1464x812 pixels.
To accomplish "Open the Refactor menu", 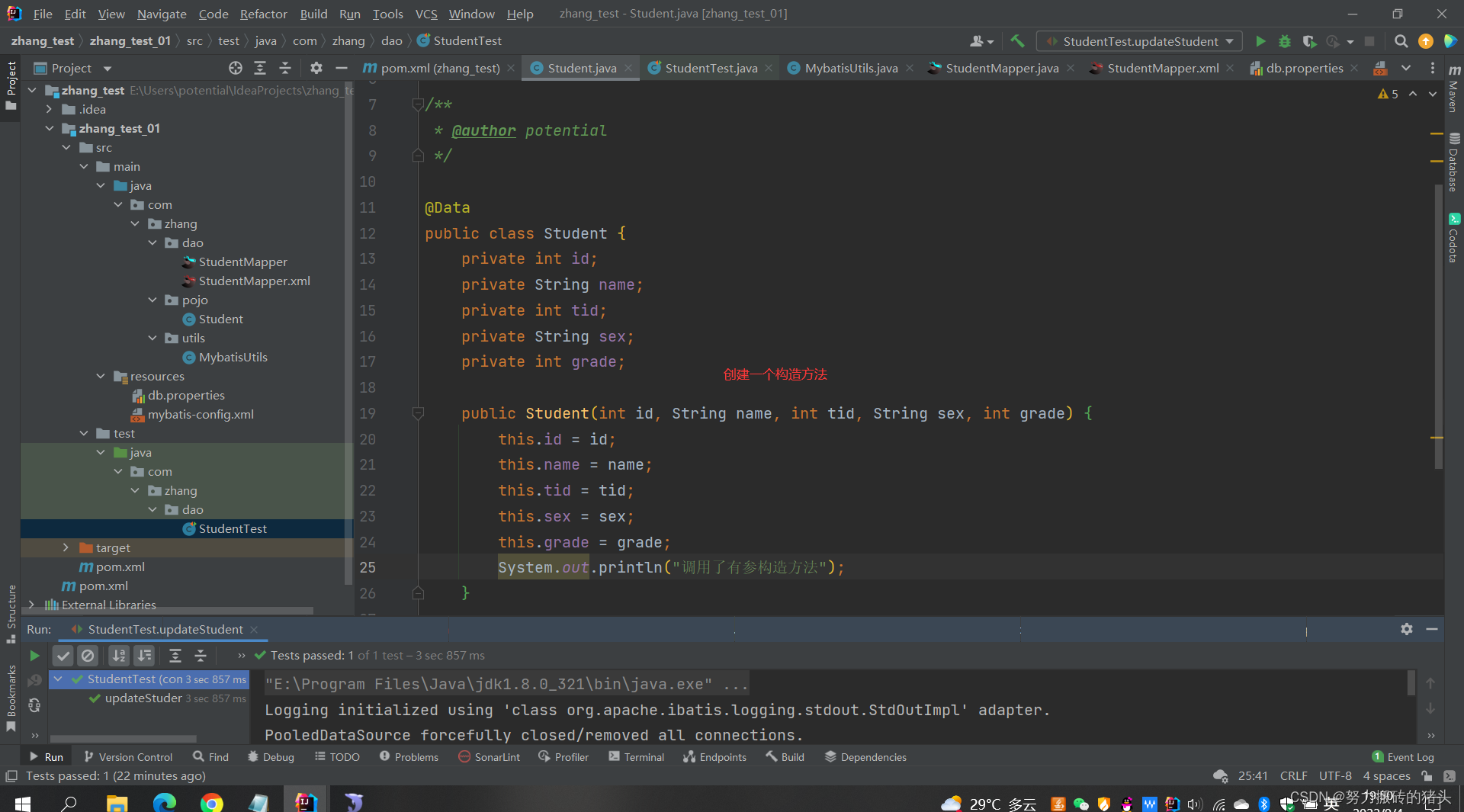I will coord(263,14).
